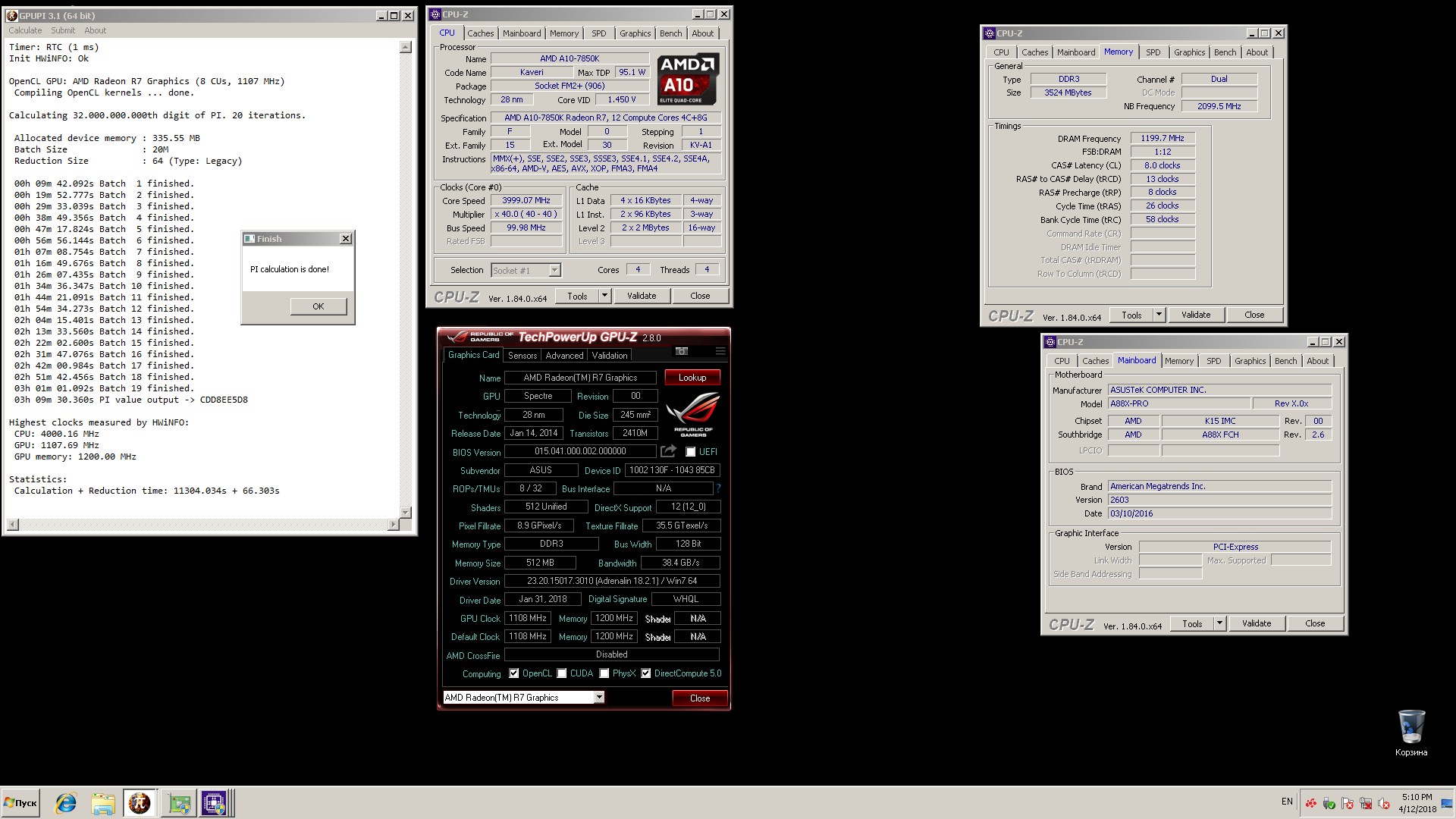The image size is (1456, 819).
Task: Expand Tools dropdown arrow in CPU-Z Memory window
Action: (1159, 315)
